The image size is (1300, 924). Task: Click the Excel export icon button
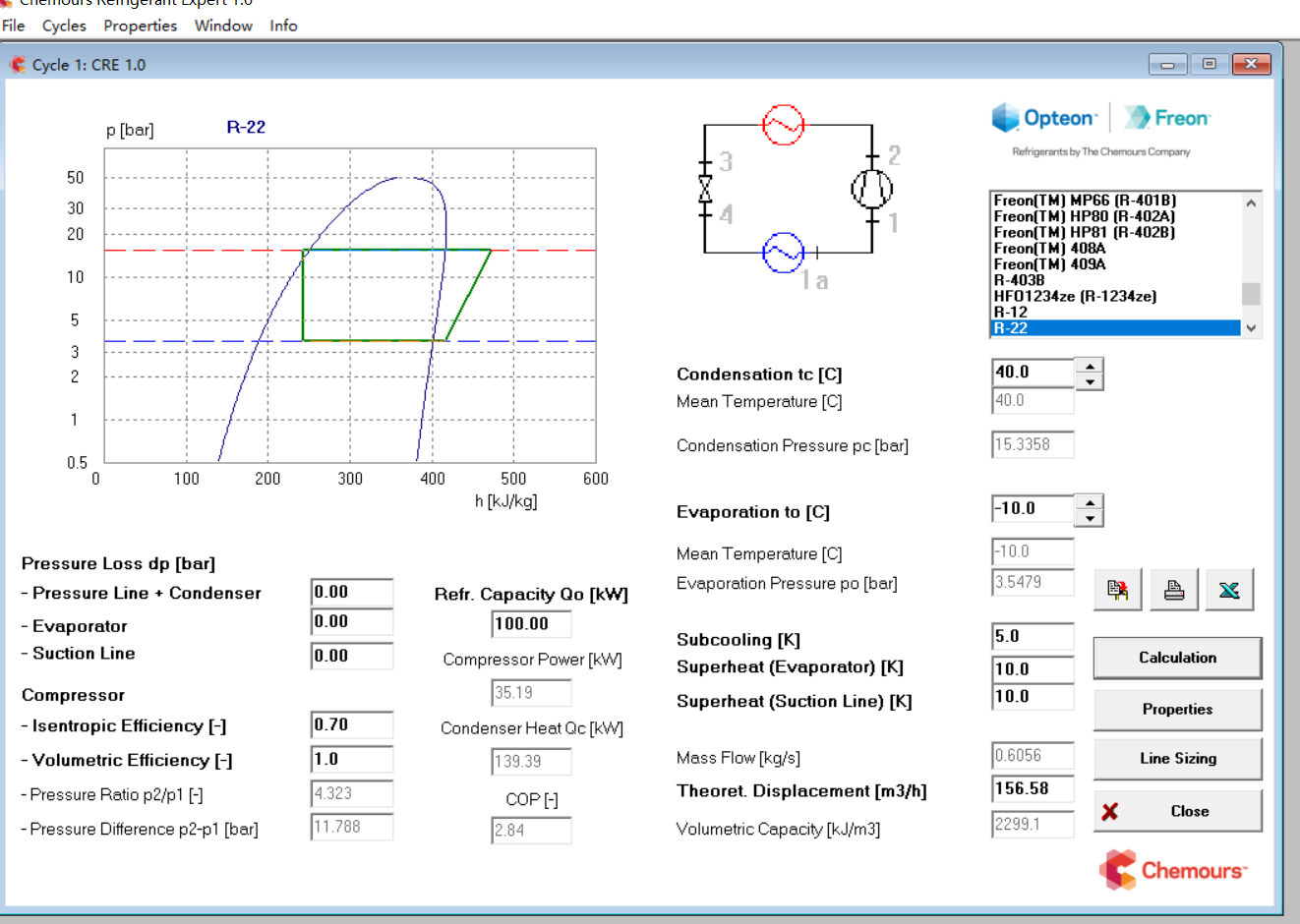(x=1229, y=590)
